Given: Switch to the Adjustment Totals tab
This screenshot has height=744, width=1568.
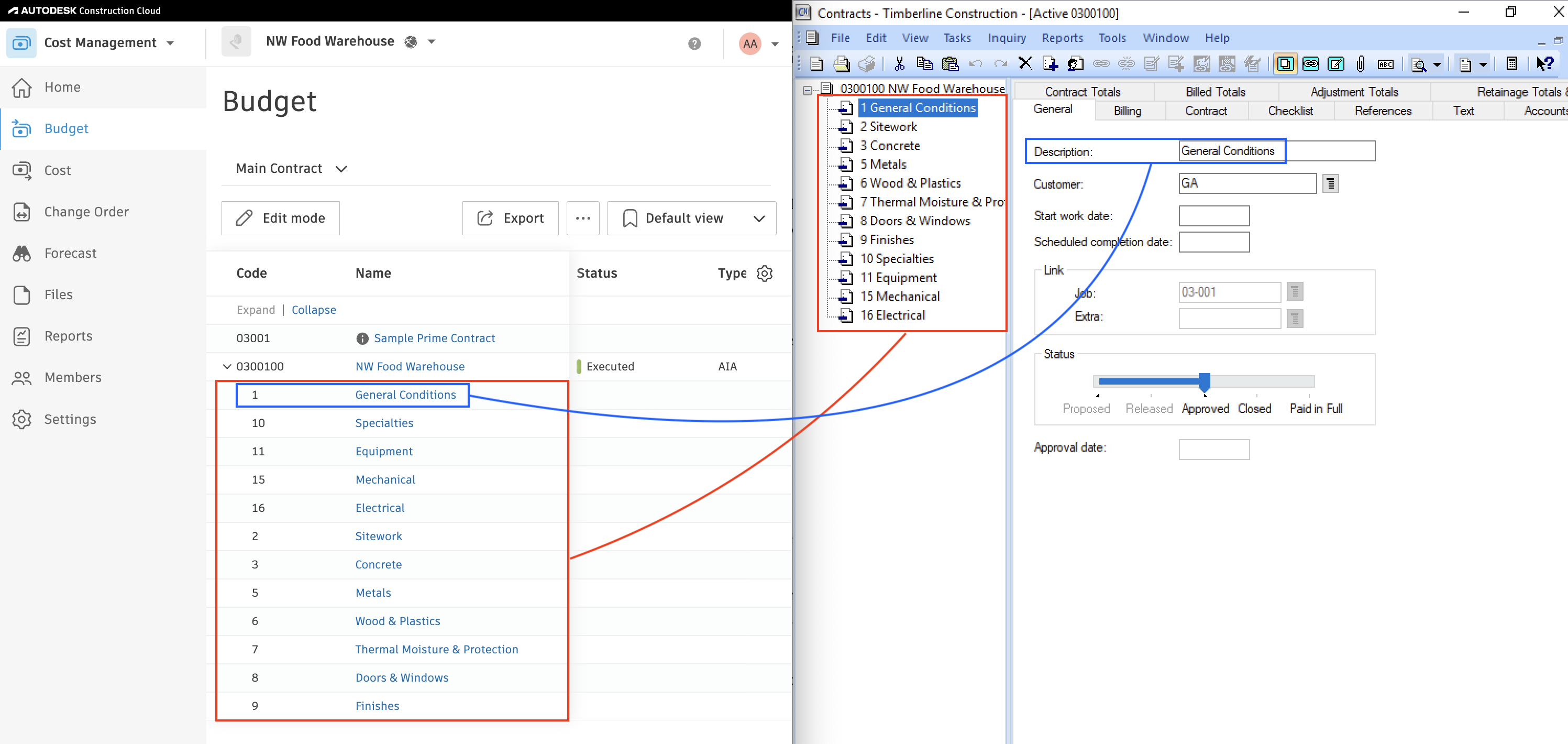Looking at the screenshot, I should 1354,92.
